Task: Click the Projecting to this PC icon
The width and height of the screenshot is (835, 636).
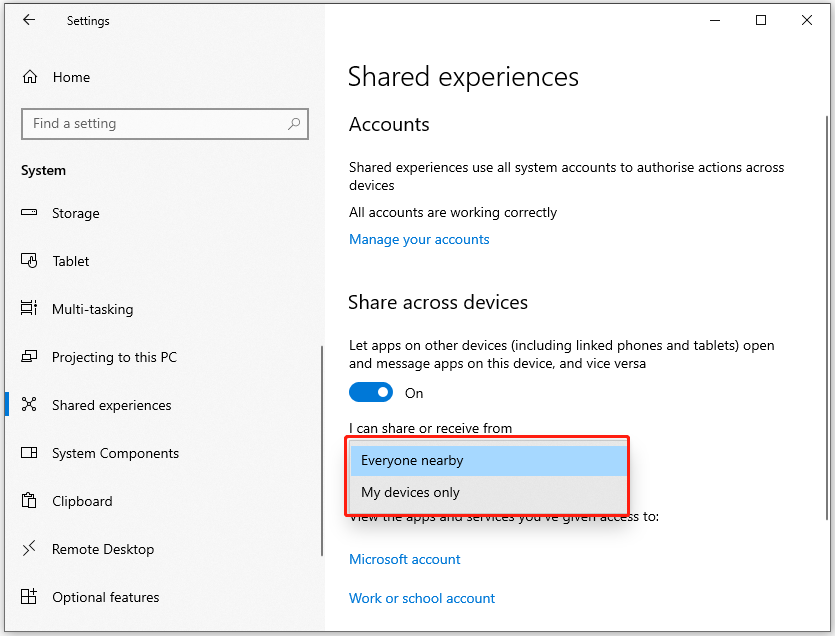Action: (28, 357)
